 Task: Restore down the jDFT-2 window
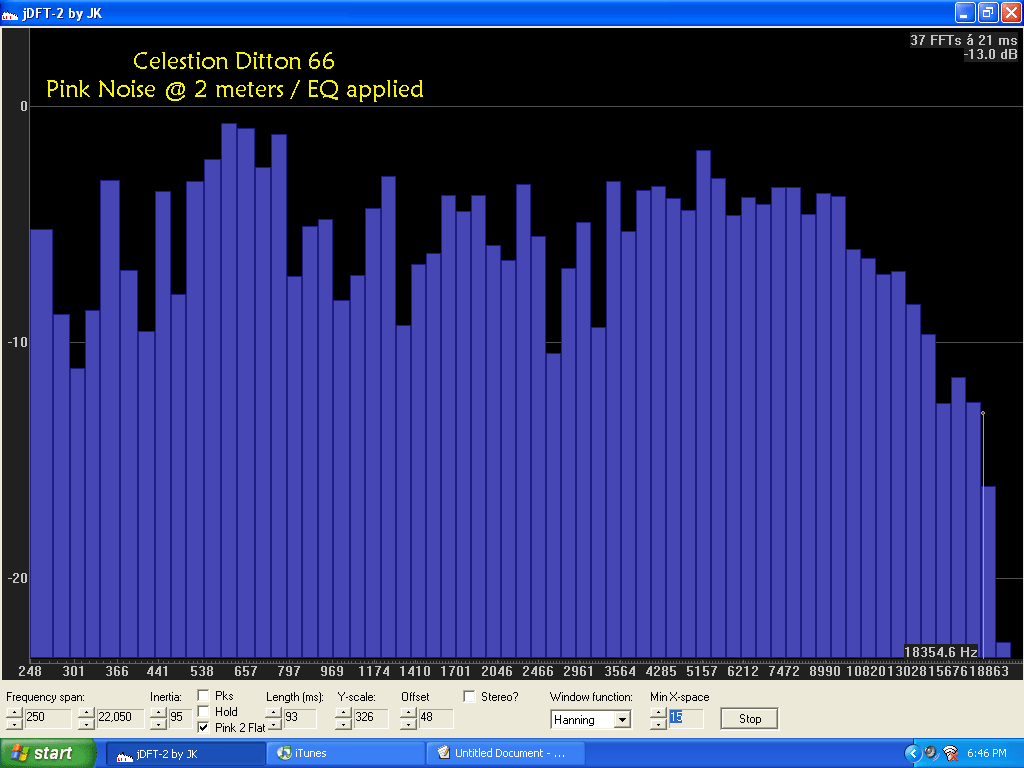click(x=987, y=12)
